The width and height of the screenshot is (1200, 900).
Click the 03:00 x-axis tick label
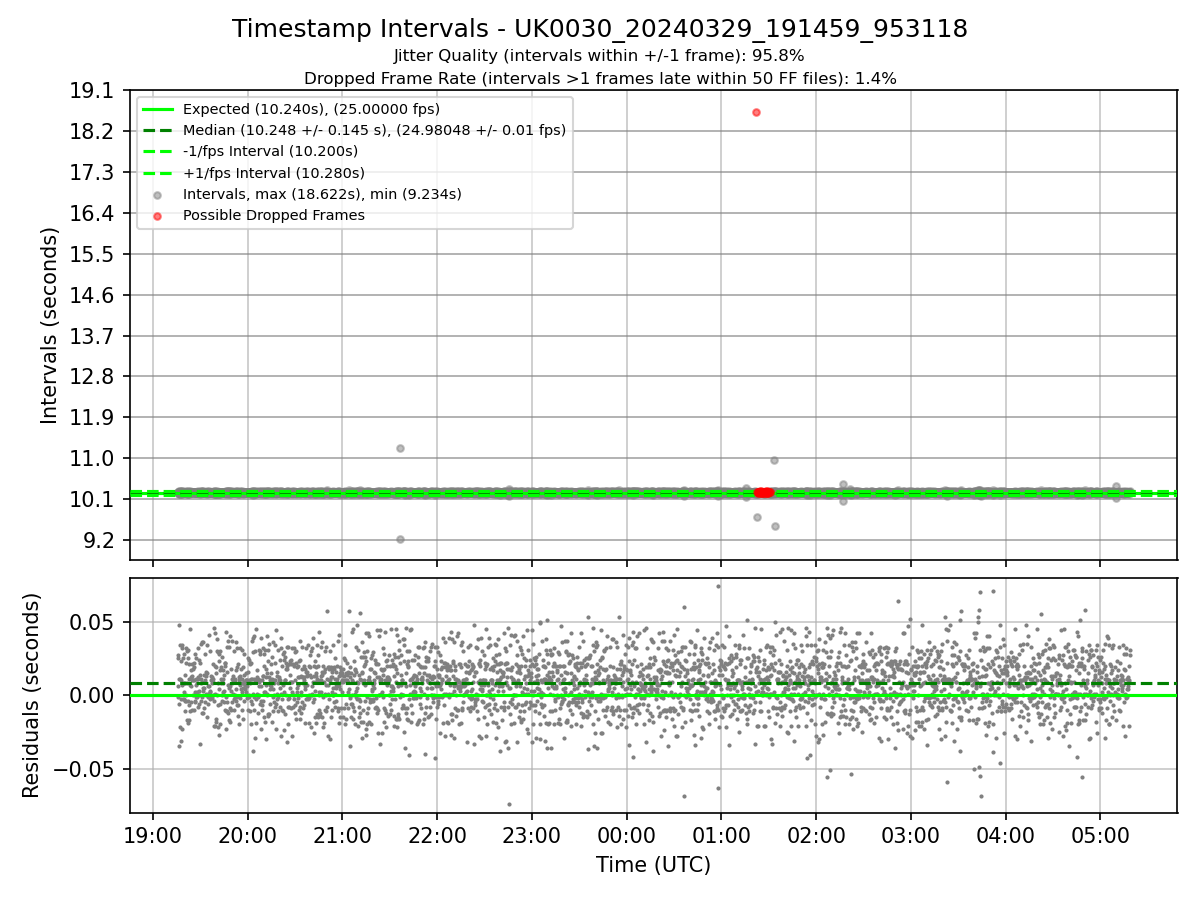(x=911, y=835)
